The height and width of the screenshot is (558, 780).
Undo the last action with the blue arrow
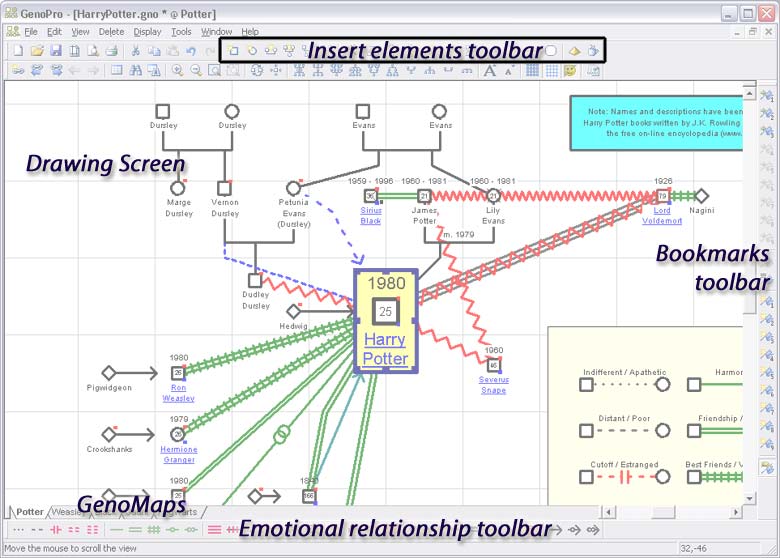191,51
